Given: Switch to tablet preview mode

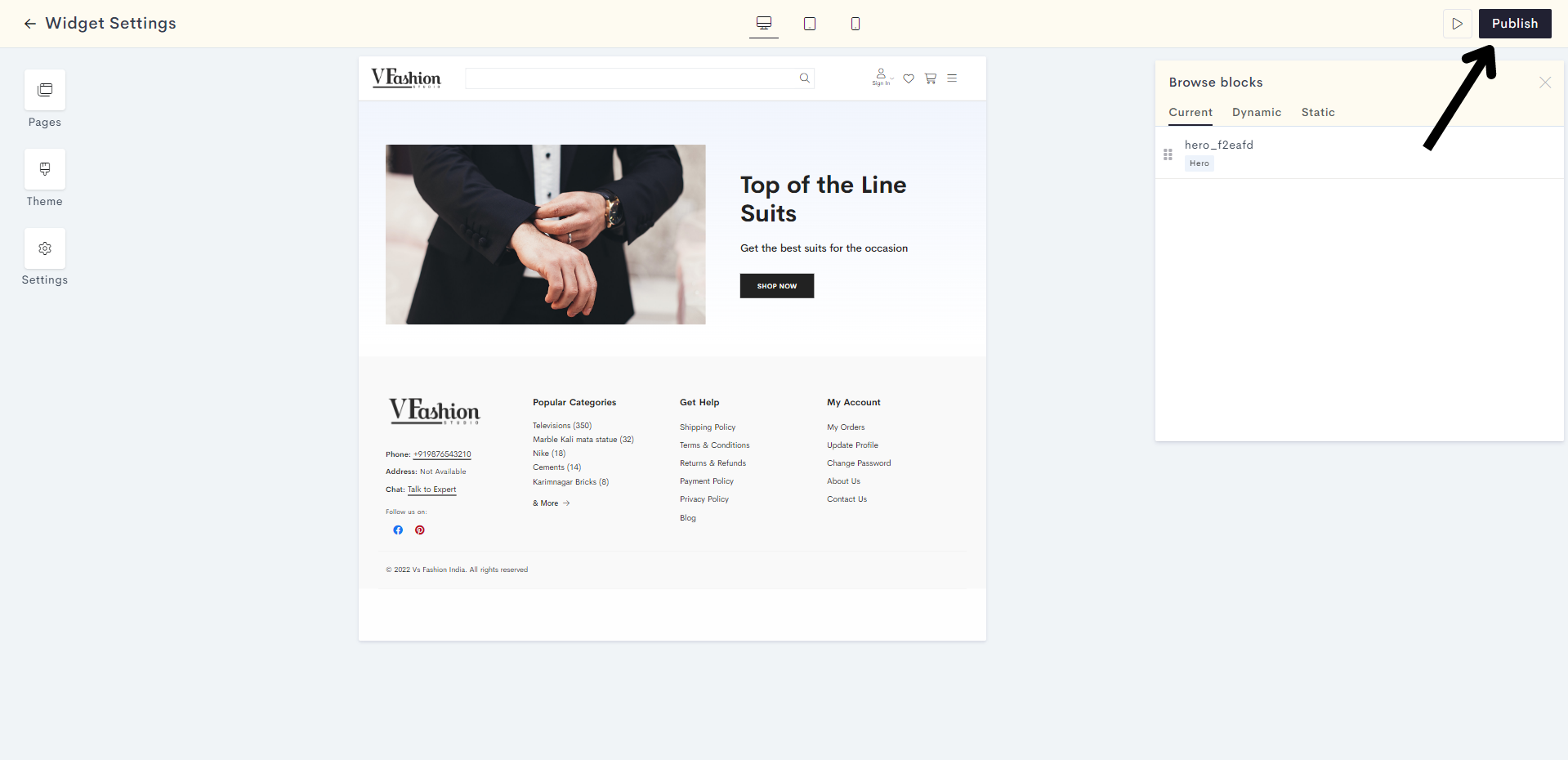Looking at the screenshot, I should coord(810,24).
